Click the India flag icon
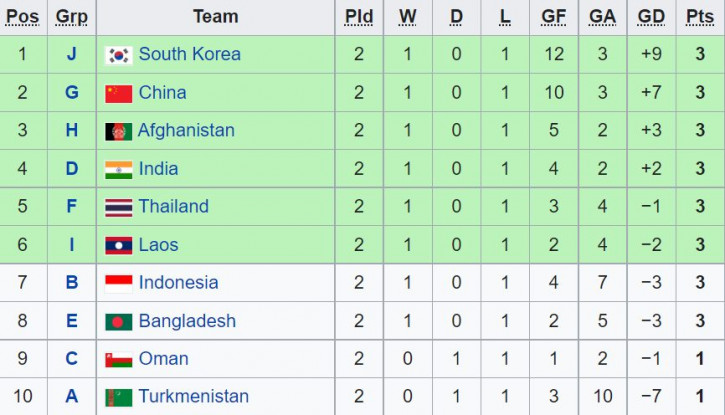 click(x=118, y=170)
